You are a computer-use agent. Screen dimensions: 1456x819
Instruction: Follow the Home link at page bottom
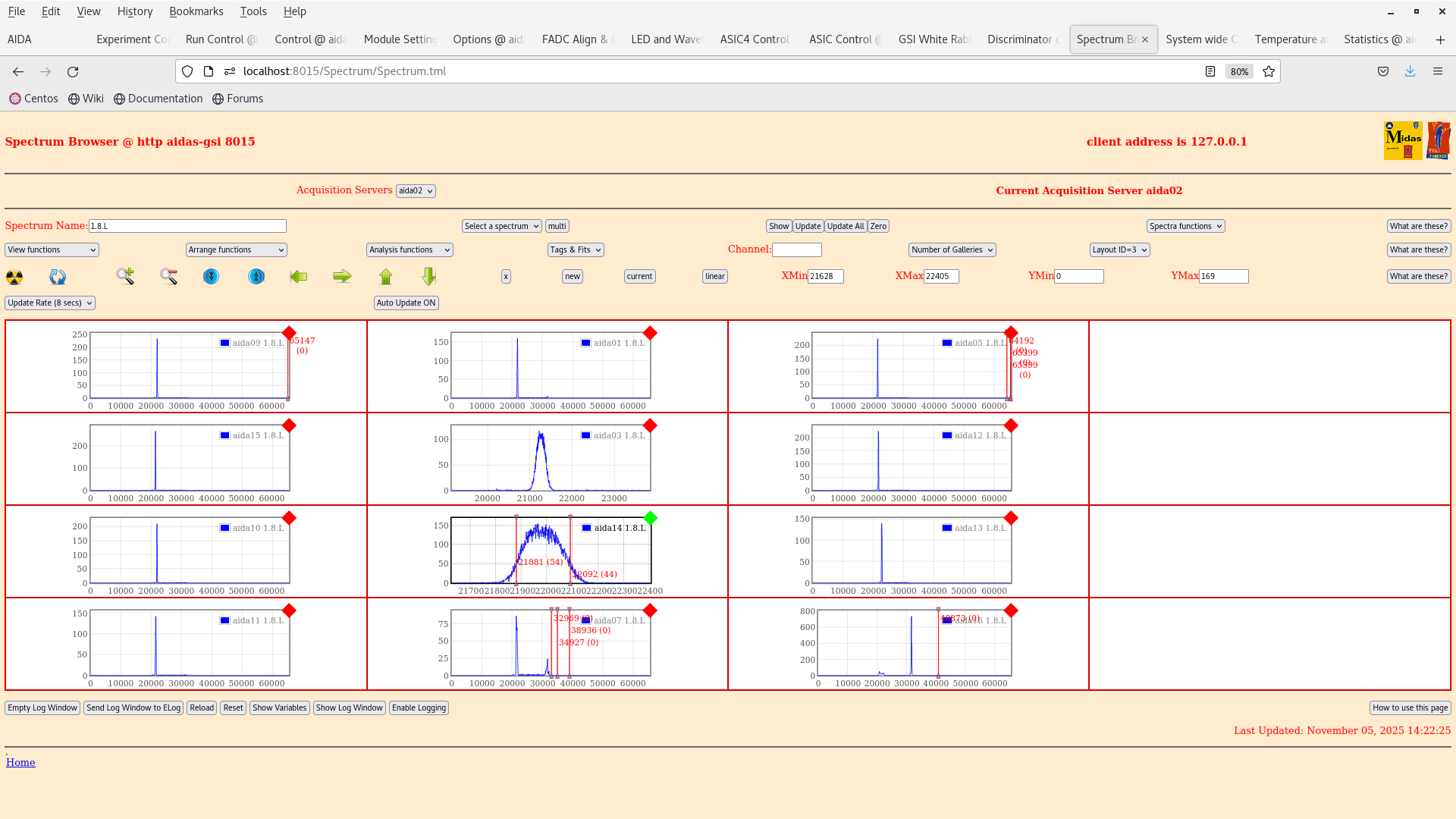[20, 762]
